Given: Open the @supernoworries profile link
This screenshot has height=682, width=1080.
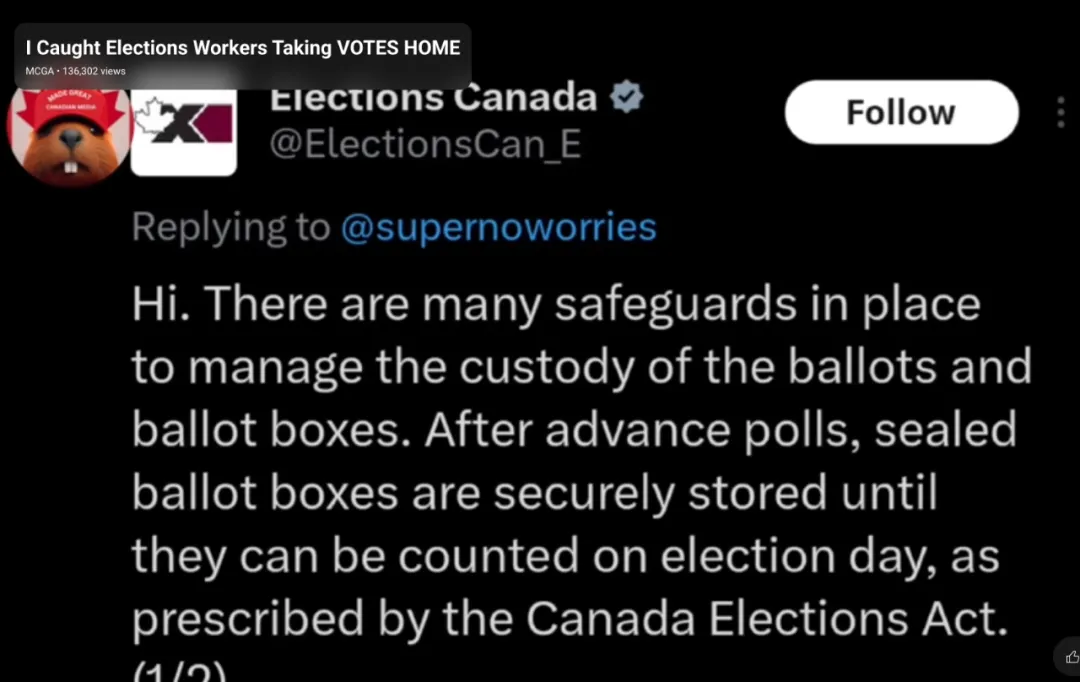Looking at the screenshot, I should coord(498,228).
